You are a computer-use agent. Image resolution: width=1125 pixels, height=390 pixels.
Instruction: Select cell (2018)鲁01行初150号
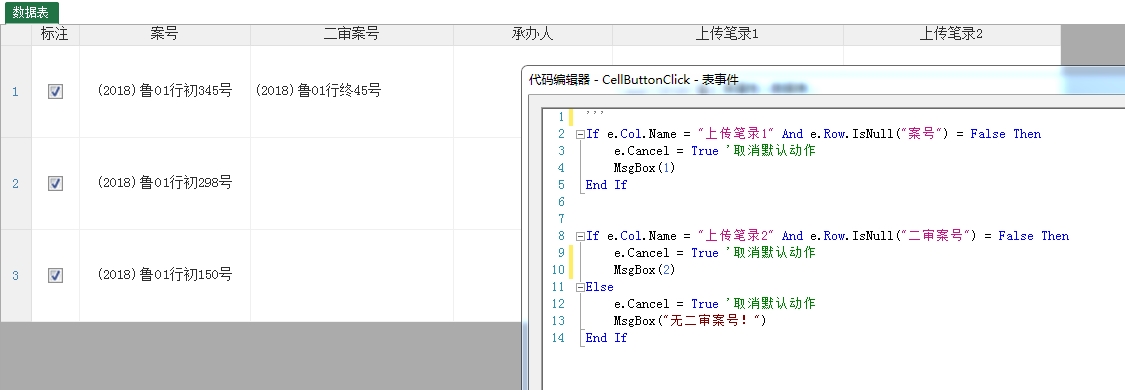coord(164,275)
